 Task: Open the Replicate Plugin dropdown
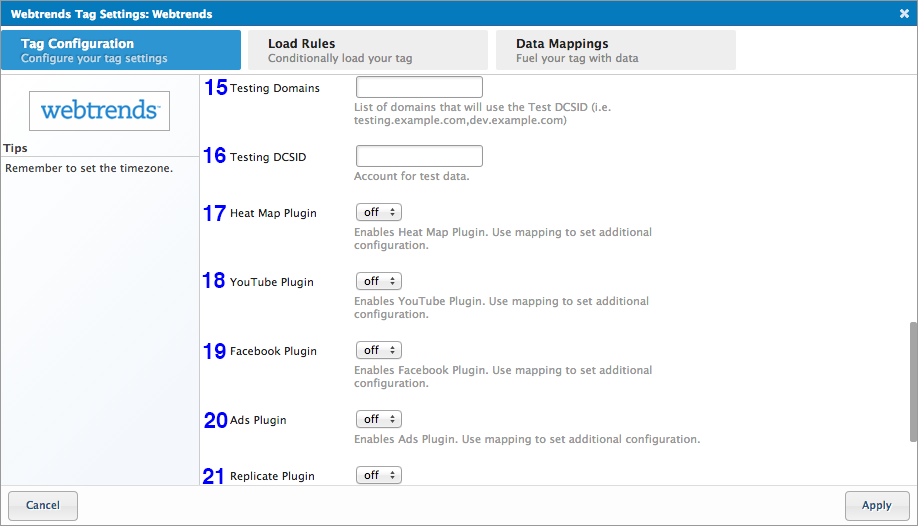[379, 475]
